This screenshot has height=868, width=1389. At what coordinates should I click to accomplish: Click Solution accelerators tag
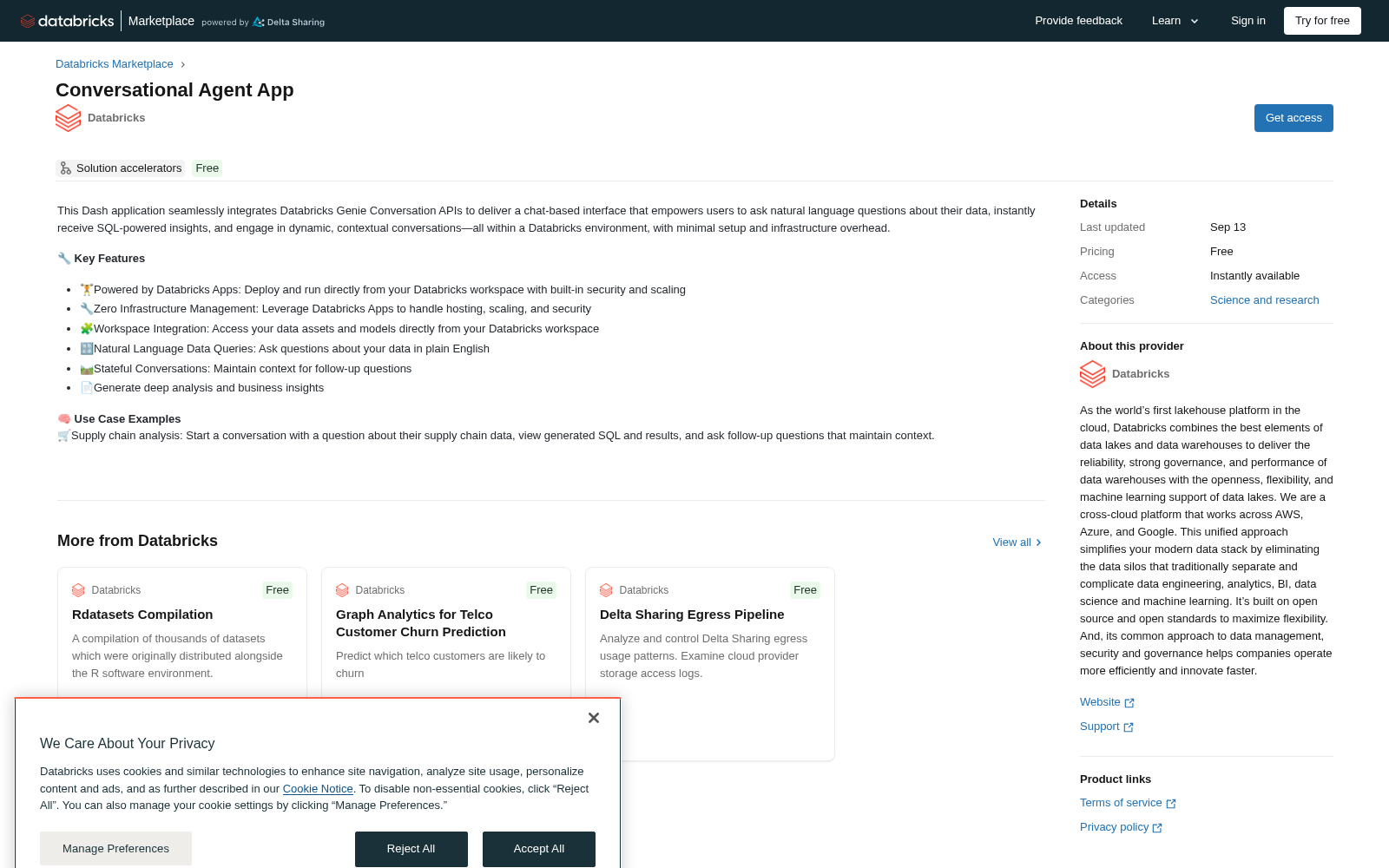pyautogui.click(x=121, y=168)
